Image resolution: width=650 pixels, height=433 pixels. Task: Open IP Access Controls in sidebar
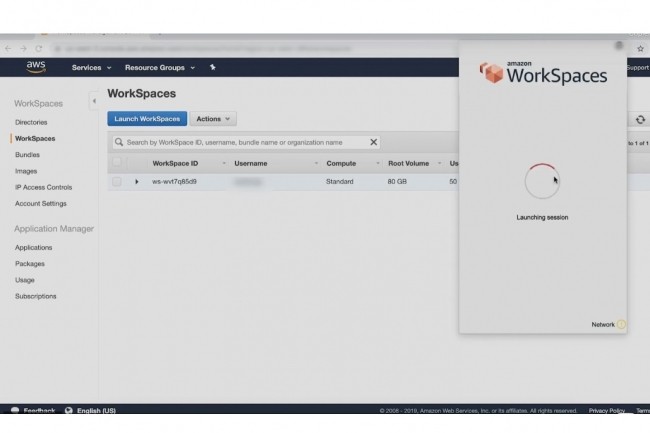click(44, 187)
